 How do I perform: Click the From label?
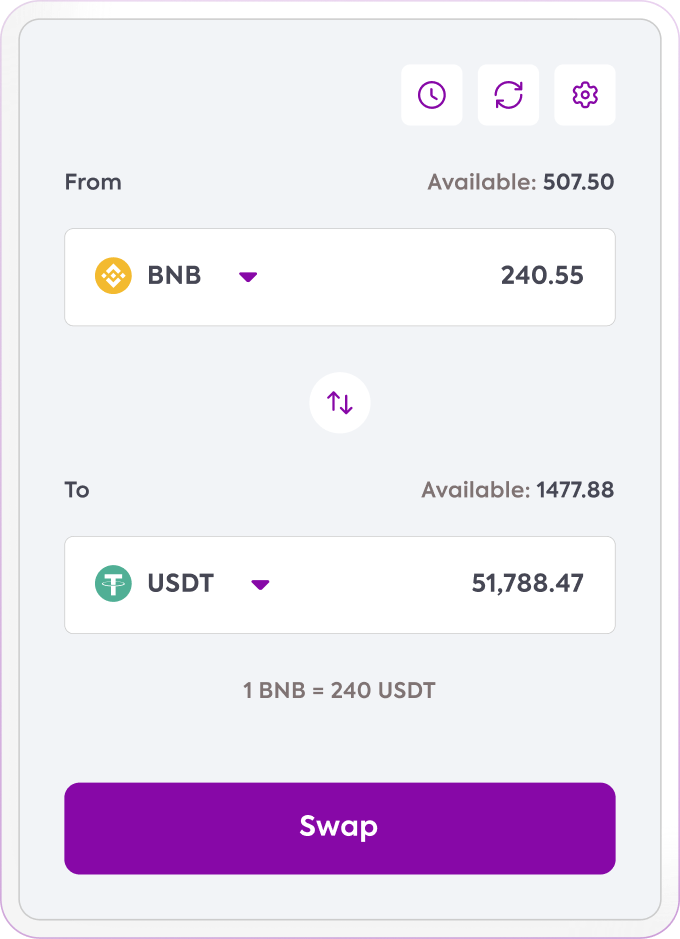tap(93, 182)
